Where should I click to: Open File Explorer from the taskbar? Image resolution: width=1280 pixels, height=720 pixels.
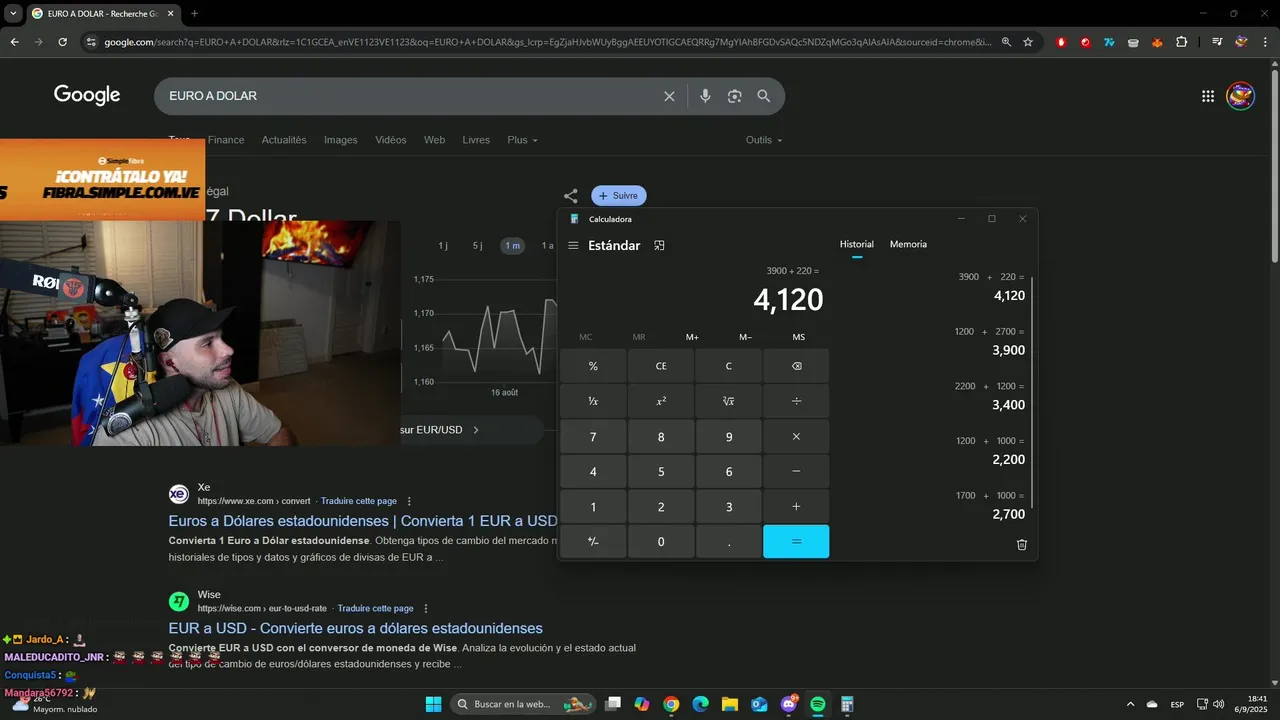click(730, 704)
